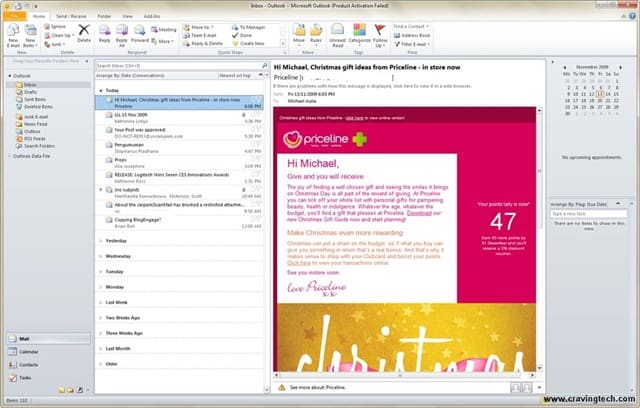Image resolution: width=640 pixels, height=408 pixels.
Task: Run the Team E-mail quick step
Action: [x=200, y=35]
